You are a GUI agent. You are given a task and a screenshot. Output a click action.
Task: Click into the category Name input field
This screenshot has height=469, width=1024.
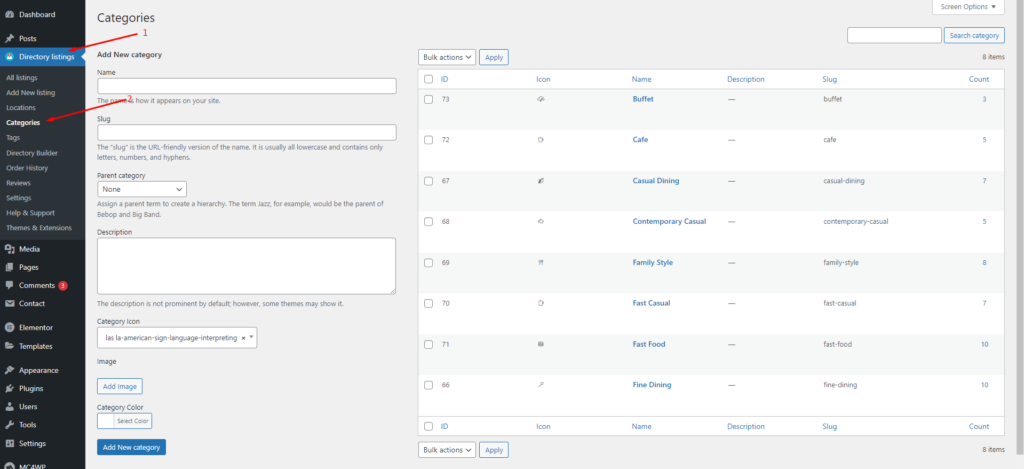tap(247, 86)
